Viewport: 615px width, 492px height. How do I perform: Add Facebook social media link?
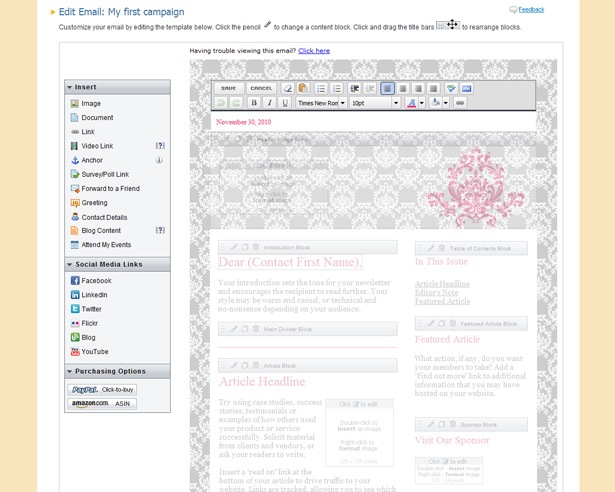click(x=91, y=281)
